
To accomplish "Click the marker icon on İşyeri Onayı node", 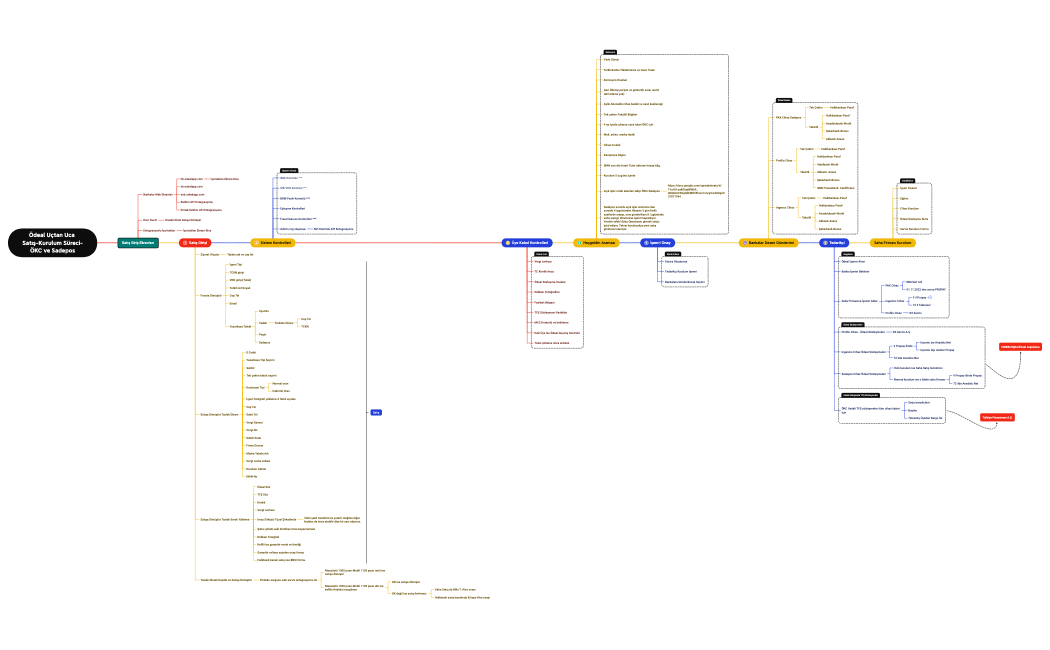I will click(x=645, y=243).
